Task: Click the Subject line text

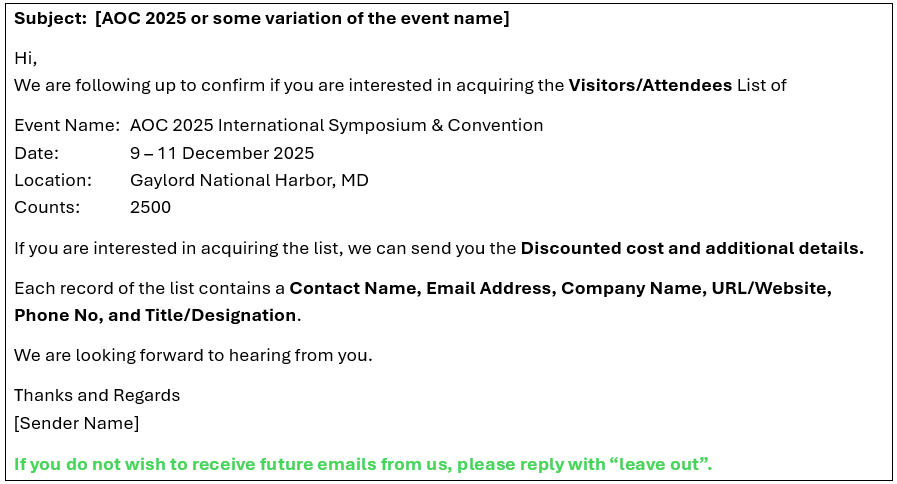Action: coord(261,18)
